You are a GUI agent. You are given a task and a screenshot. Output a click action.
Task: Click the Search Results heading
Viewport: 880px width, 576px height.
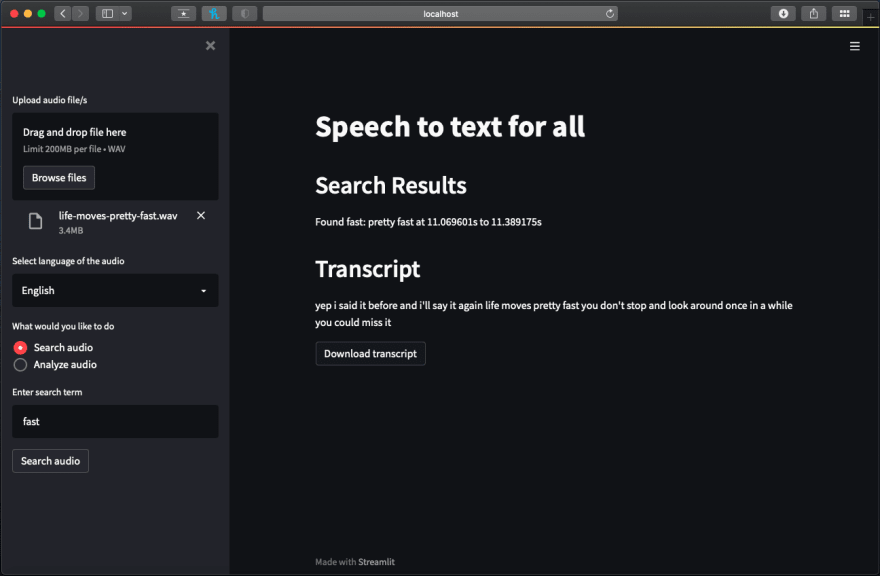pos(391,185)
